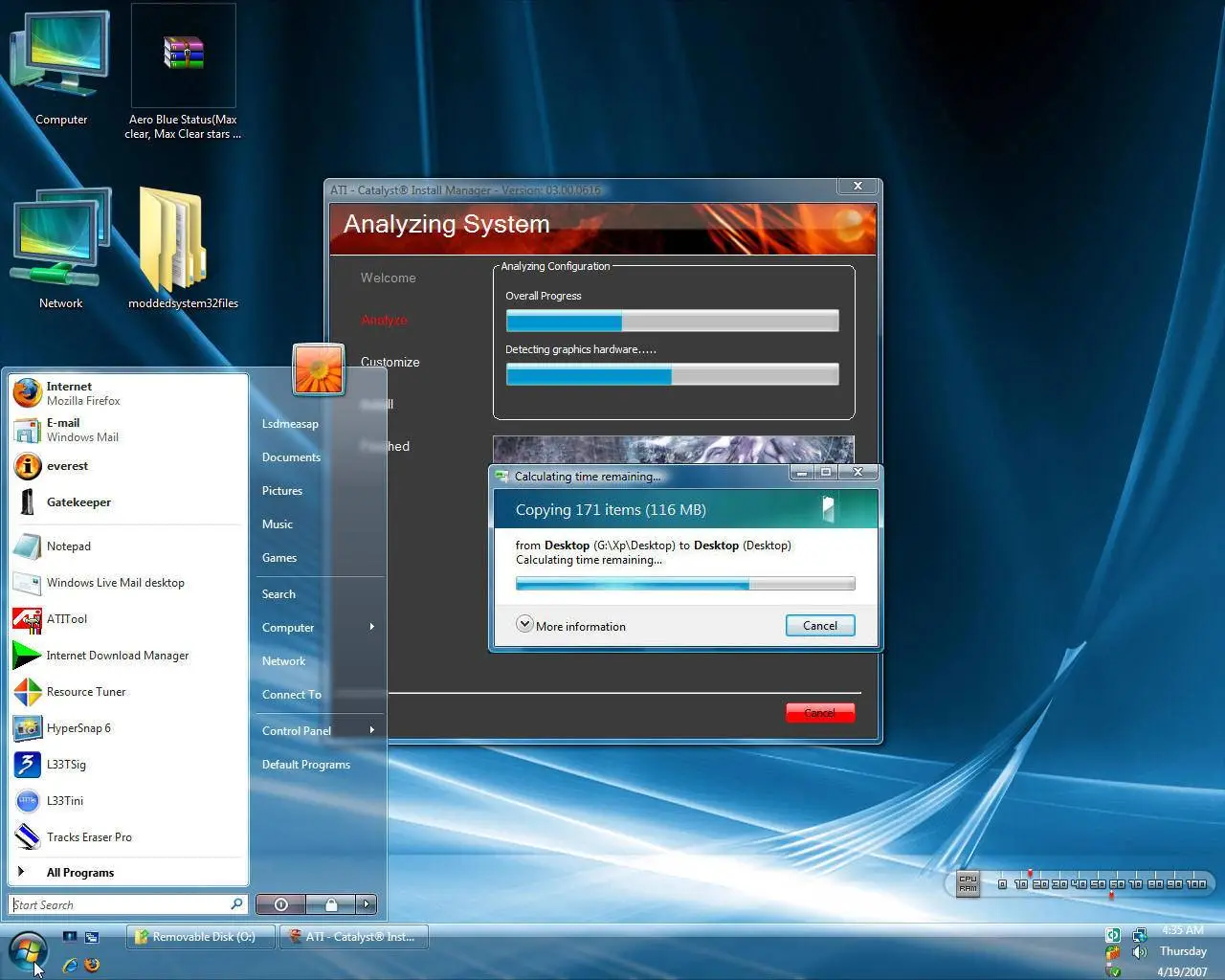Open Notepad from the Start menu
The image size is (1225, 980).
[x=128, y=546]
